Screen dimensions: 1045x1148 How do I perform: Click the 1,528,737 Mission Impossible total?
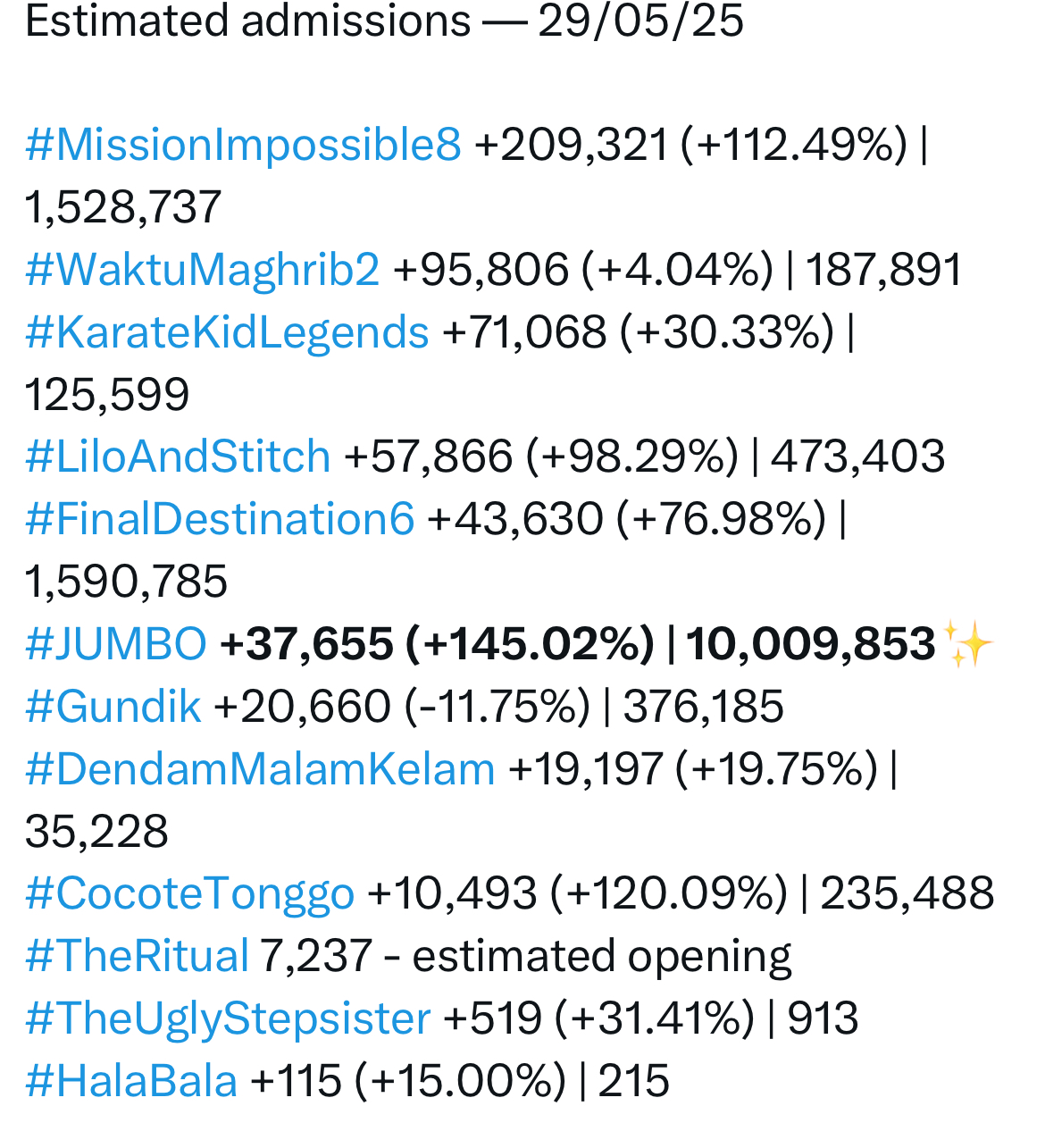click(x=123, y=207)
